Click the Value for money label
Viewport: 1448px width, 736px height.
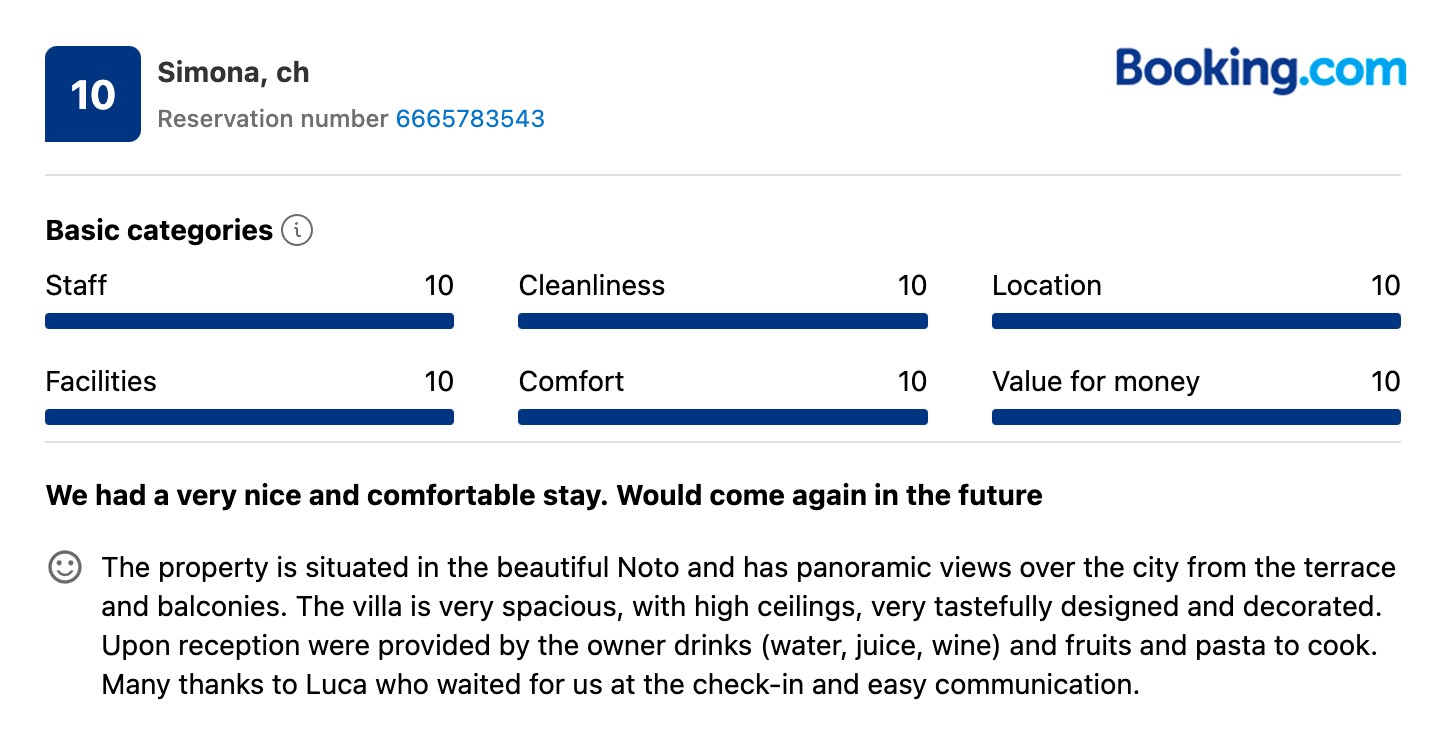click(1096, 382)
